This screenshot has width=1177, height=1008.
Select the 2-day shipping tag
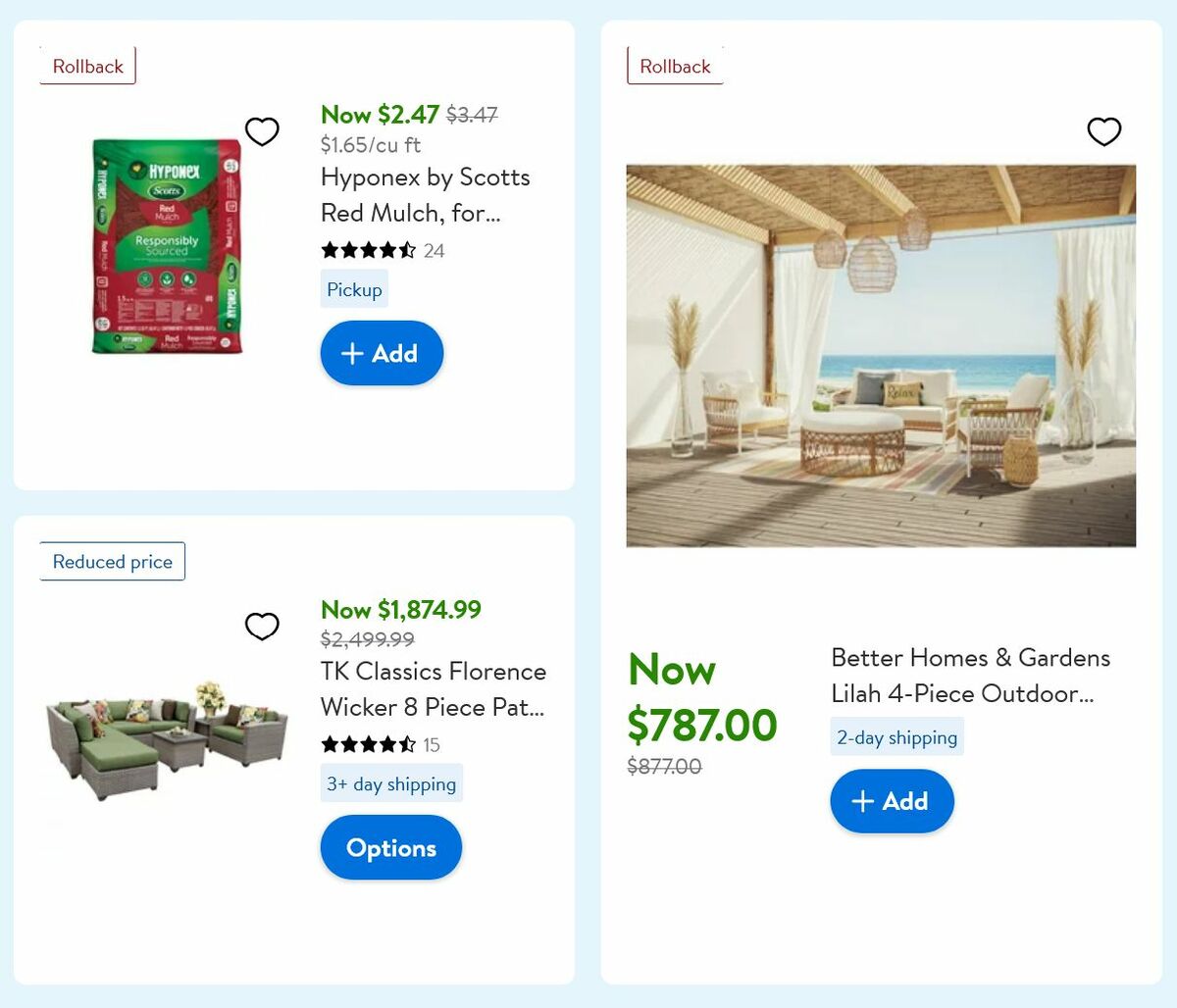(x=896, y=735)
